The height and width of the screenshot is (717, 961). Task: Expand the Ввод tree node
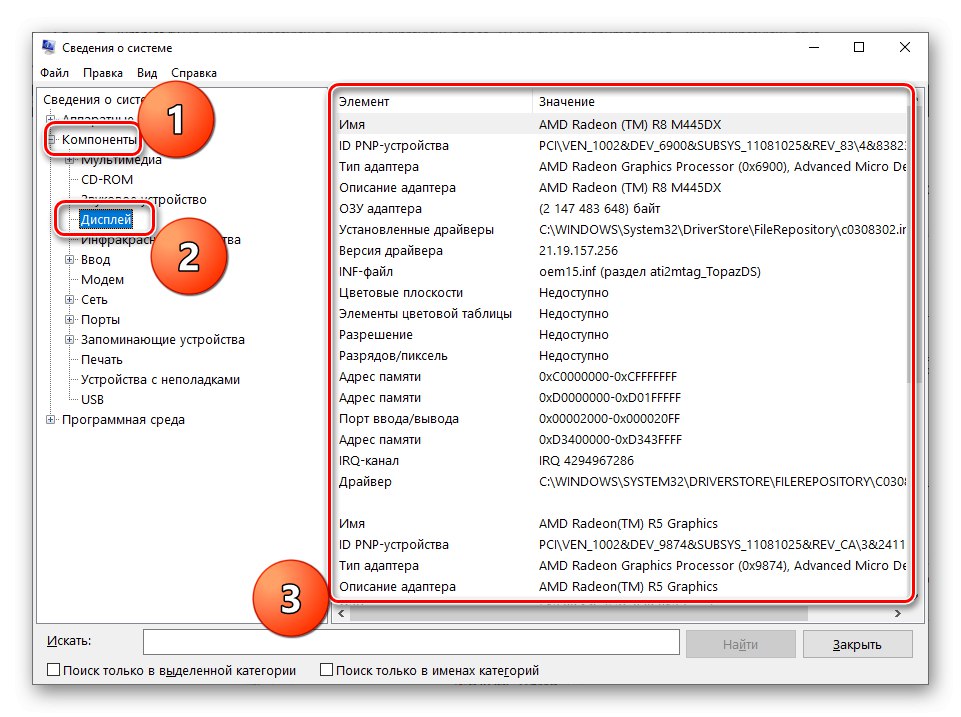tap(70, 260)
